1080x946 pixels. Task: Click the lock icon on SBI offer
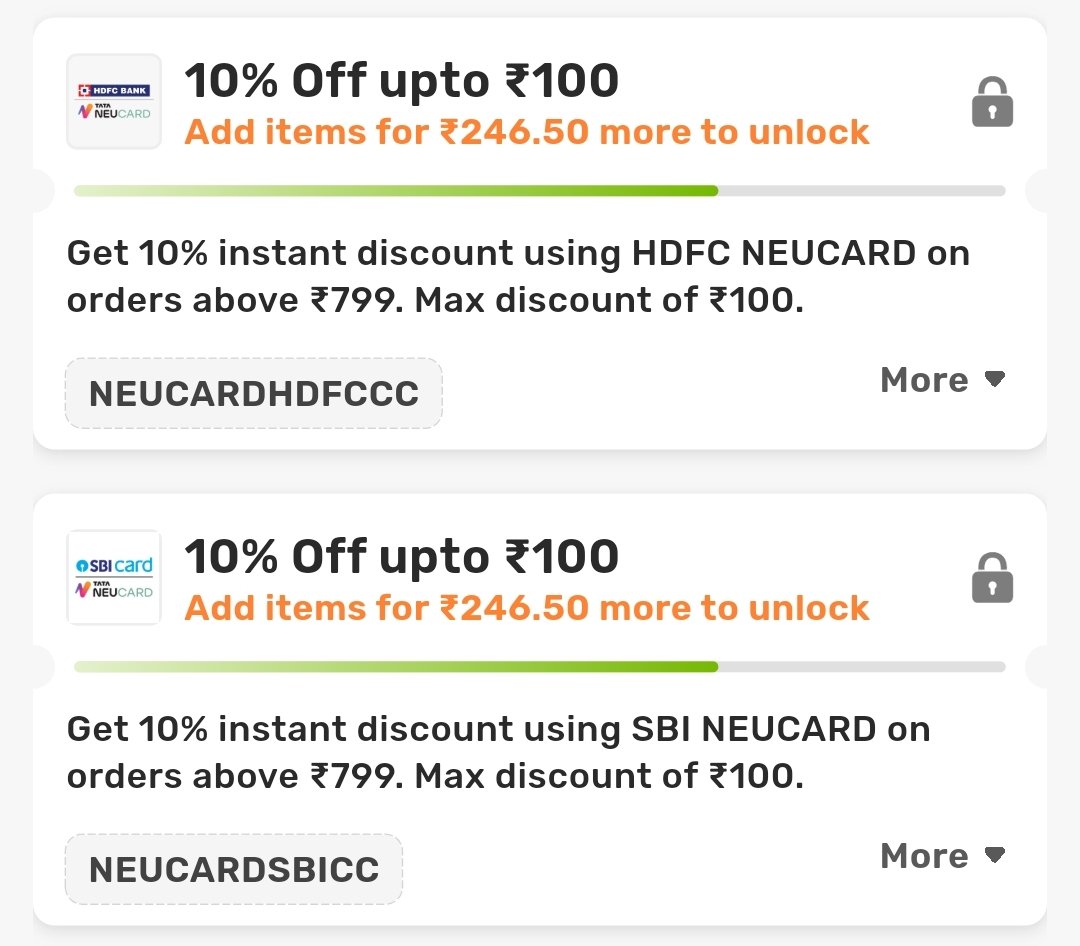[x=992, y=578]
